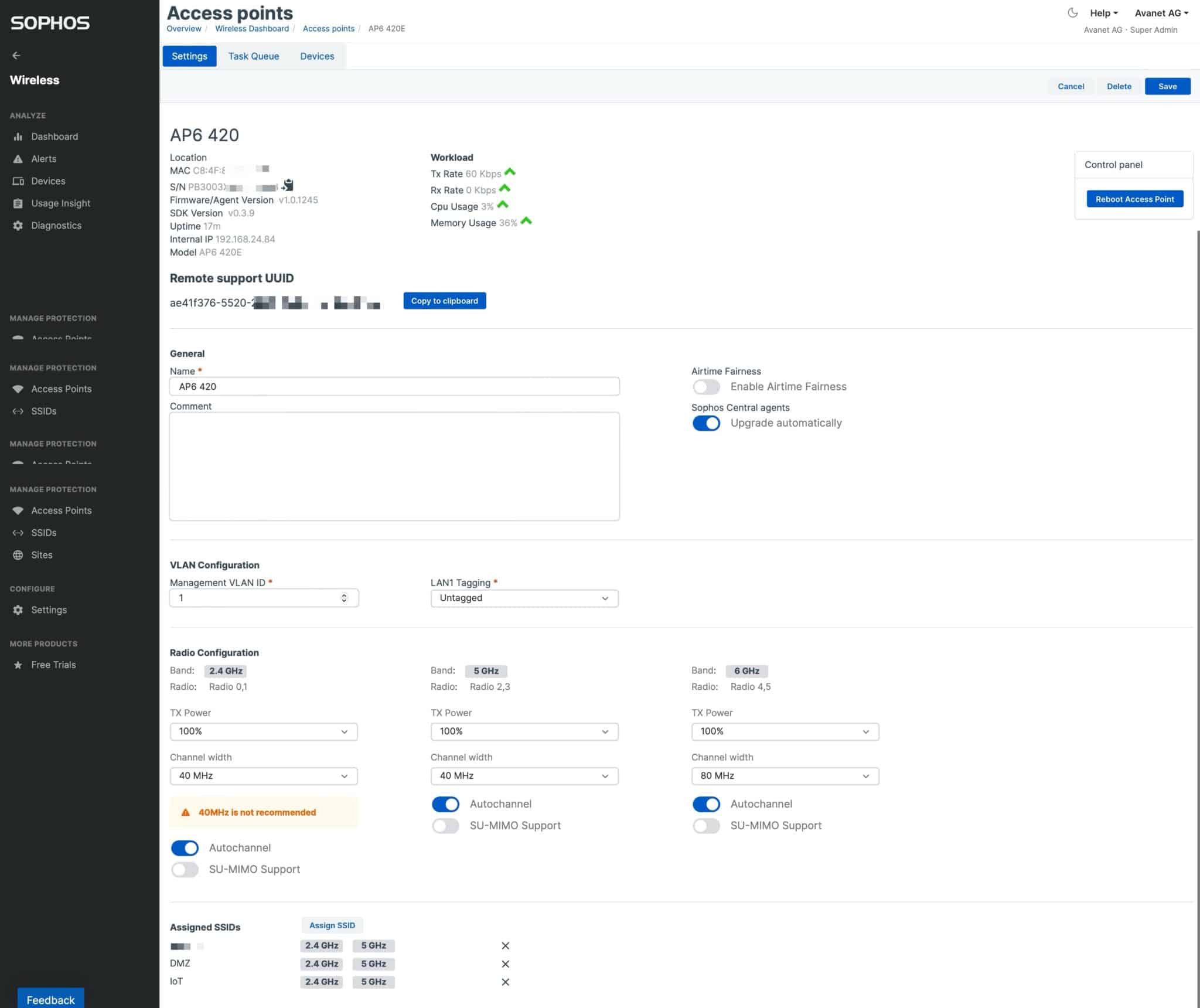Screen dimensions: 1200x1008
Task: Open the LAN1 Tagging dropdown
Action: (x=523, y=598)
